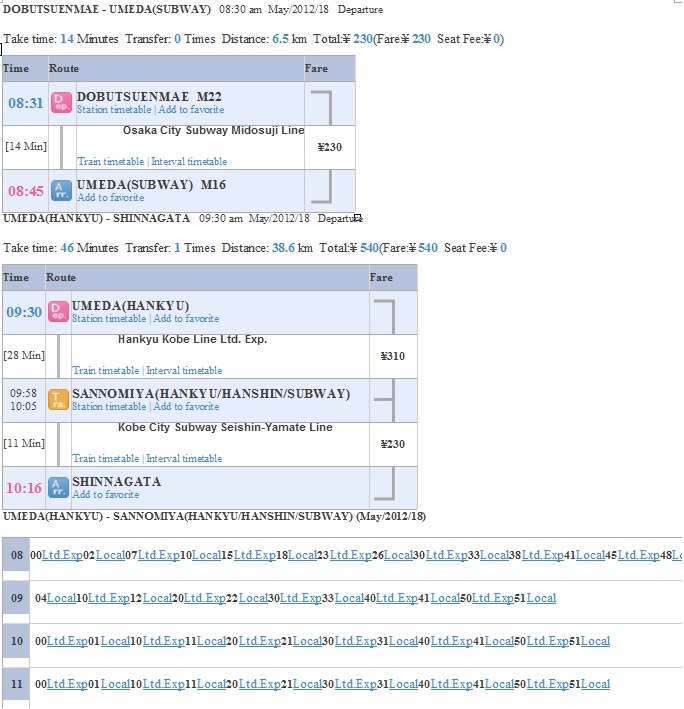Add SHINNAGATA to favorite

click(106, 495)
